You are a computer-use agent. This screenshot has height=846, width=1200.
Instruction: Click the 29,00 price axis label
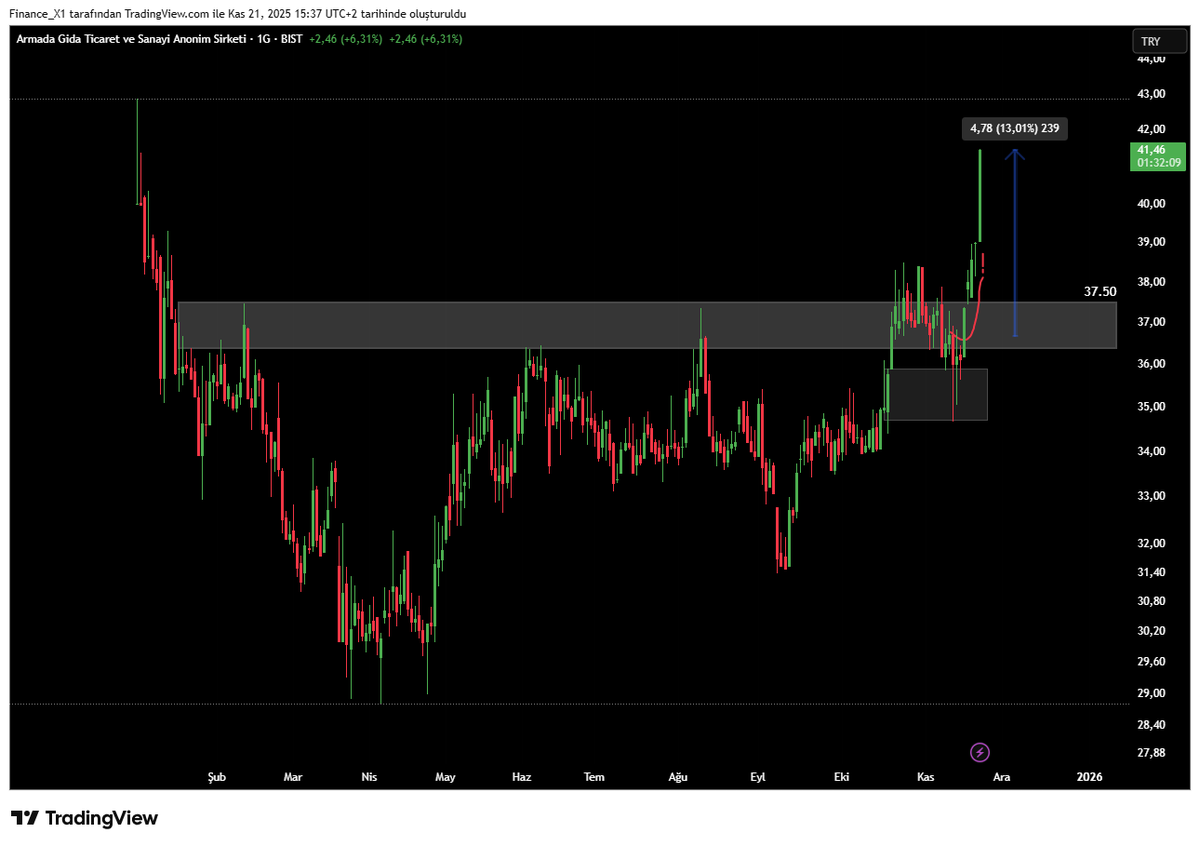point(1151,693)
